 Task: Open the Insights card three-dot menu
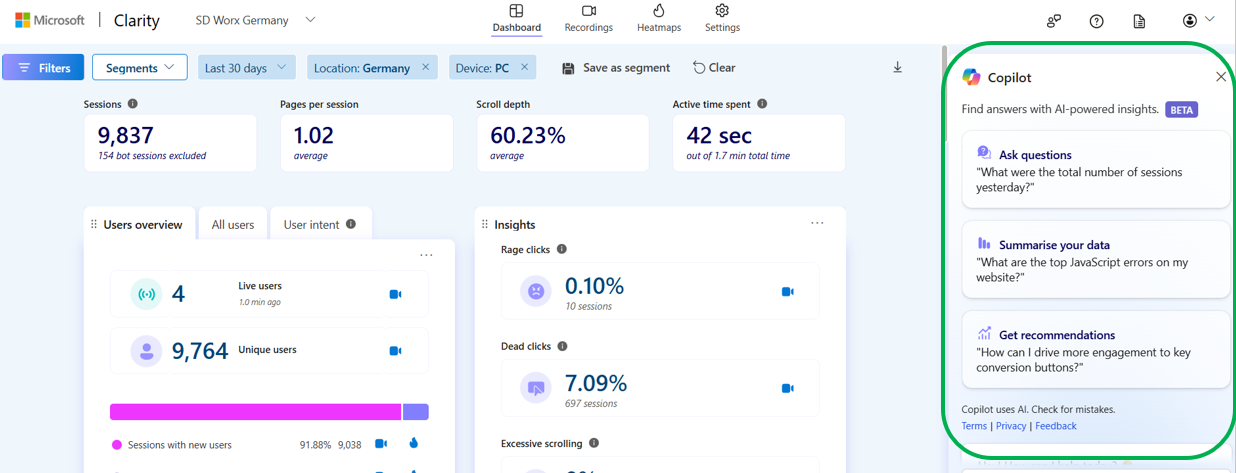tap(817, 223)
